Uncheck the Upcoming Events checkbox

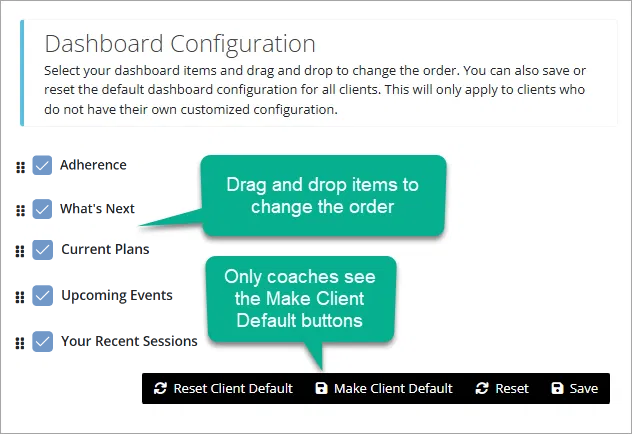click(42, 296)
